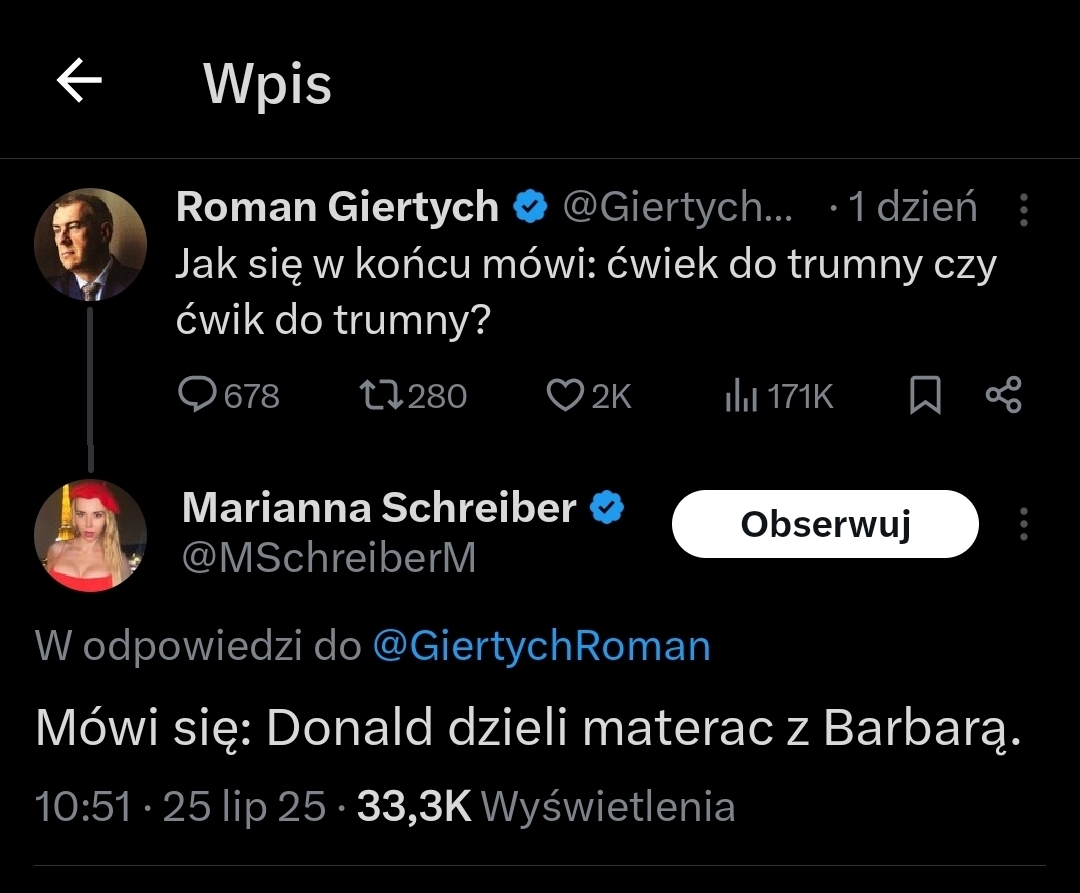Open Marianna Schreiber's profile picture

pyautogui.click(x=90, y=536)
